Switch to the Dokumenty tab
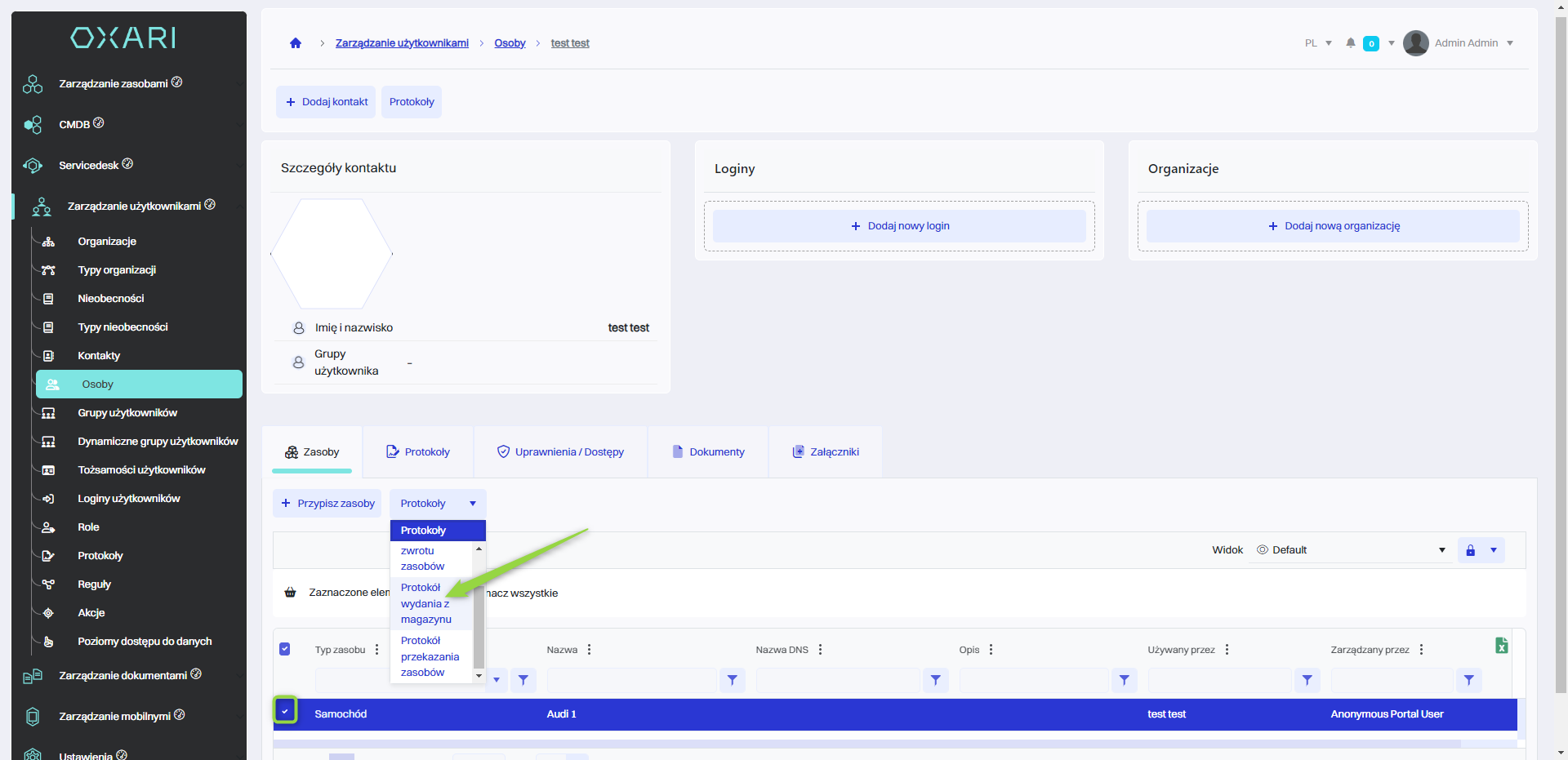 pos(708,452)
